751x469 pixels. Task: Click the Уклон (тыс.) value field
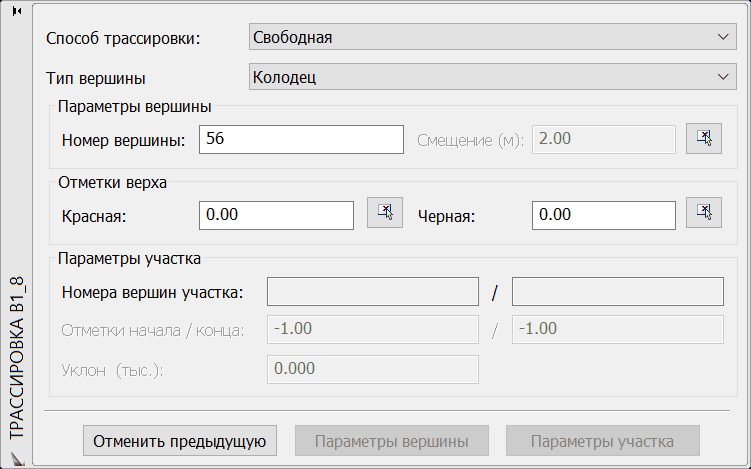(x=373, y=369)
